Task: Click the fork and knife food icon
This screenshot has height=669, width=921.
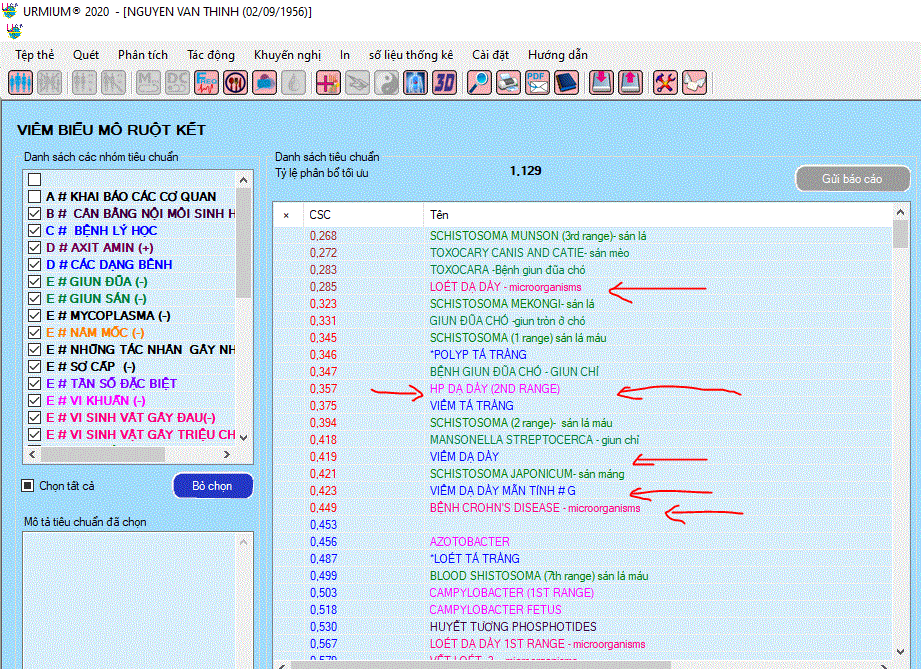Action: pos(236,83)
